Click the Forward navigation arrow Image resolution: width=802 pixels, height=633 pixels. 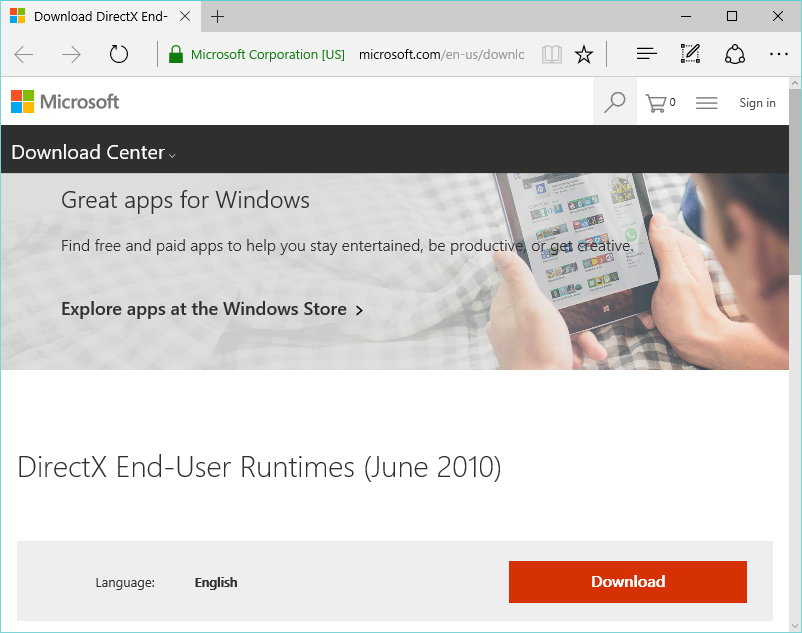click(71, 54)
